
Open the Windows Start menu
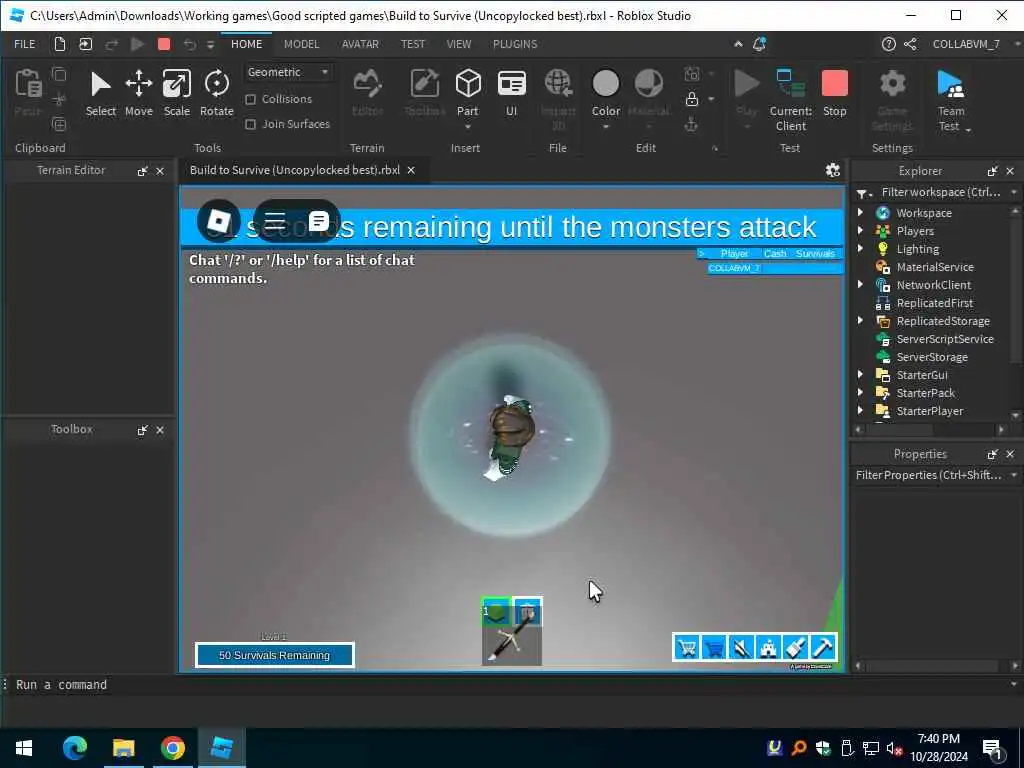point(24,748)
